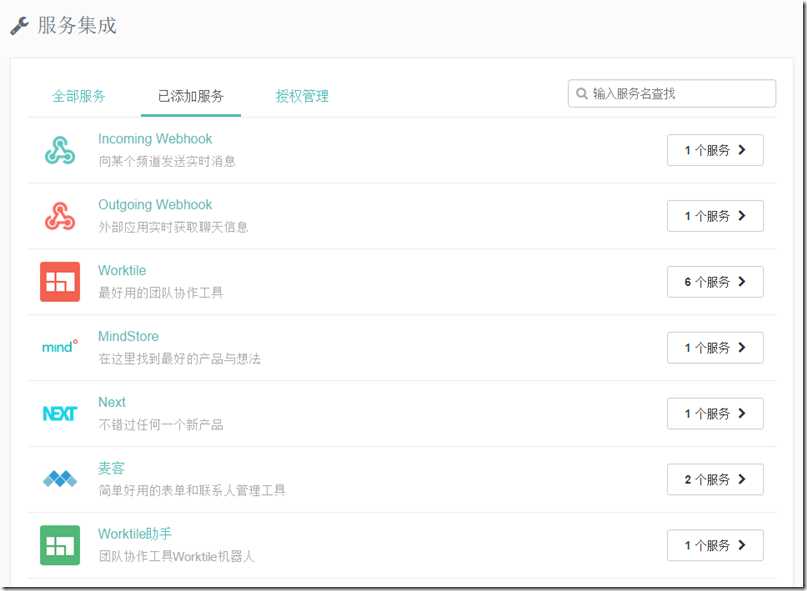Open MindStore 1 个服务 button
Screen dimensions: 807x591
tap(715, 348)
